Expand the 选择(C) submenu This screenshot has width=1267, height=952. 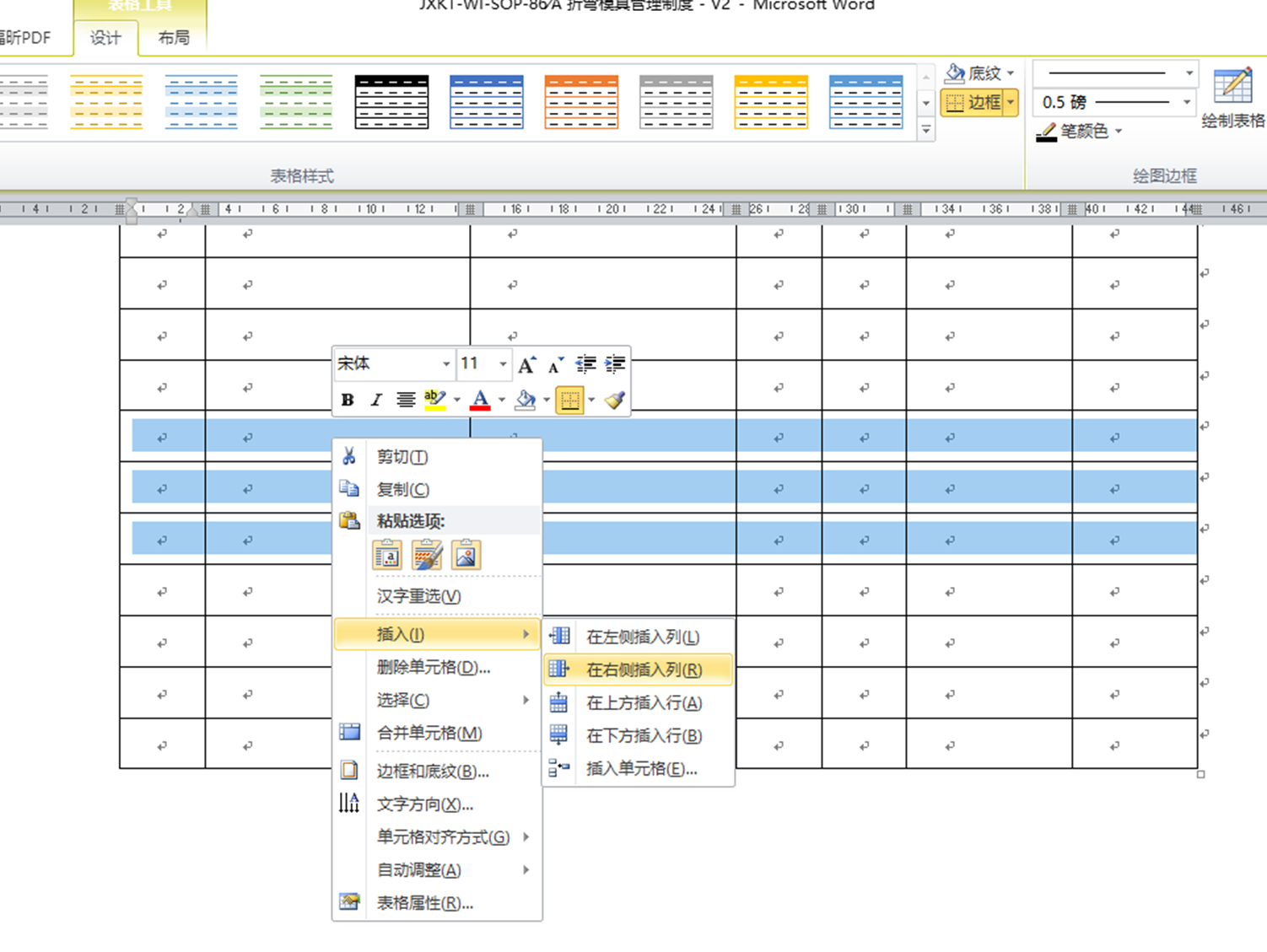[x=437, y=700]
